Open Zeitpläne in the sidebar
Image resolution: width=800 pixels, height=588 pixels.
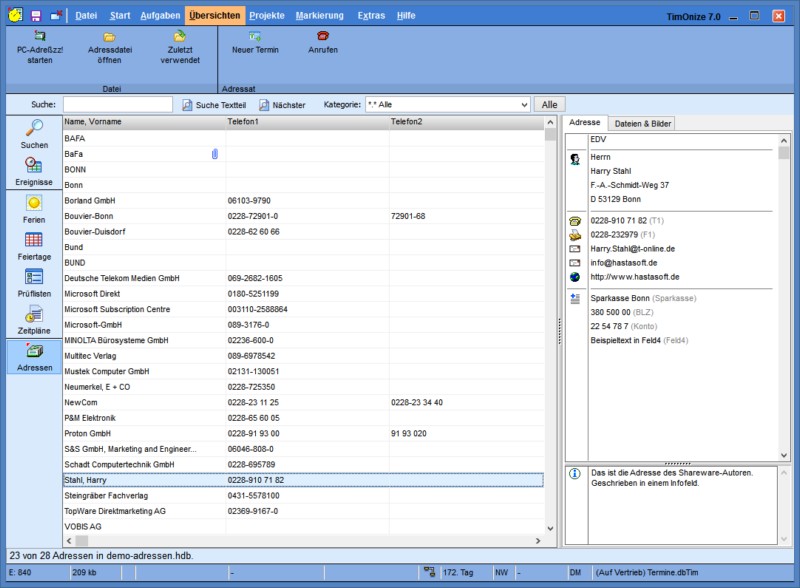pyautogui.click(x=34, y=320)
